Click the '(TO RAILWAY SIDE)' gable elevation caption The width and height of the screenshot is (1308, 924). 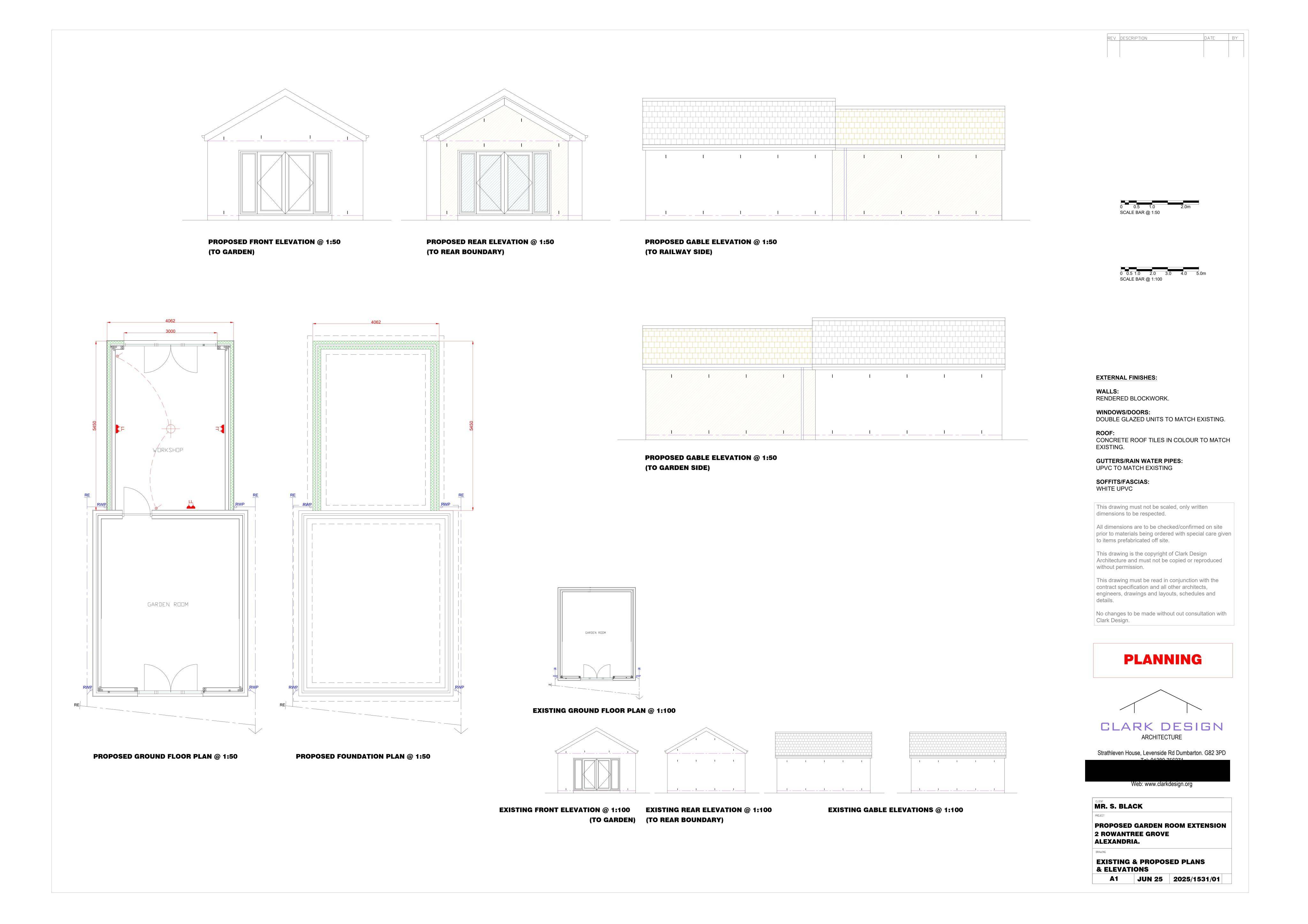coord(679,252)
